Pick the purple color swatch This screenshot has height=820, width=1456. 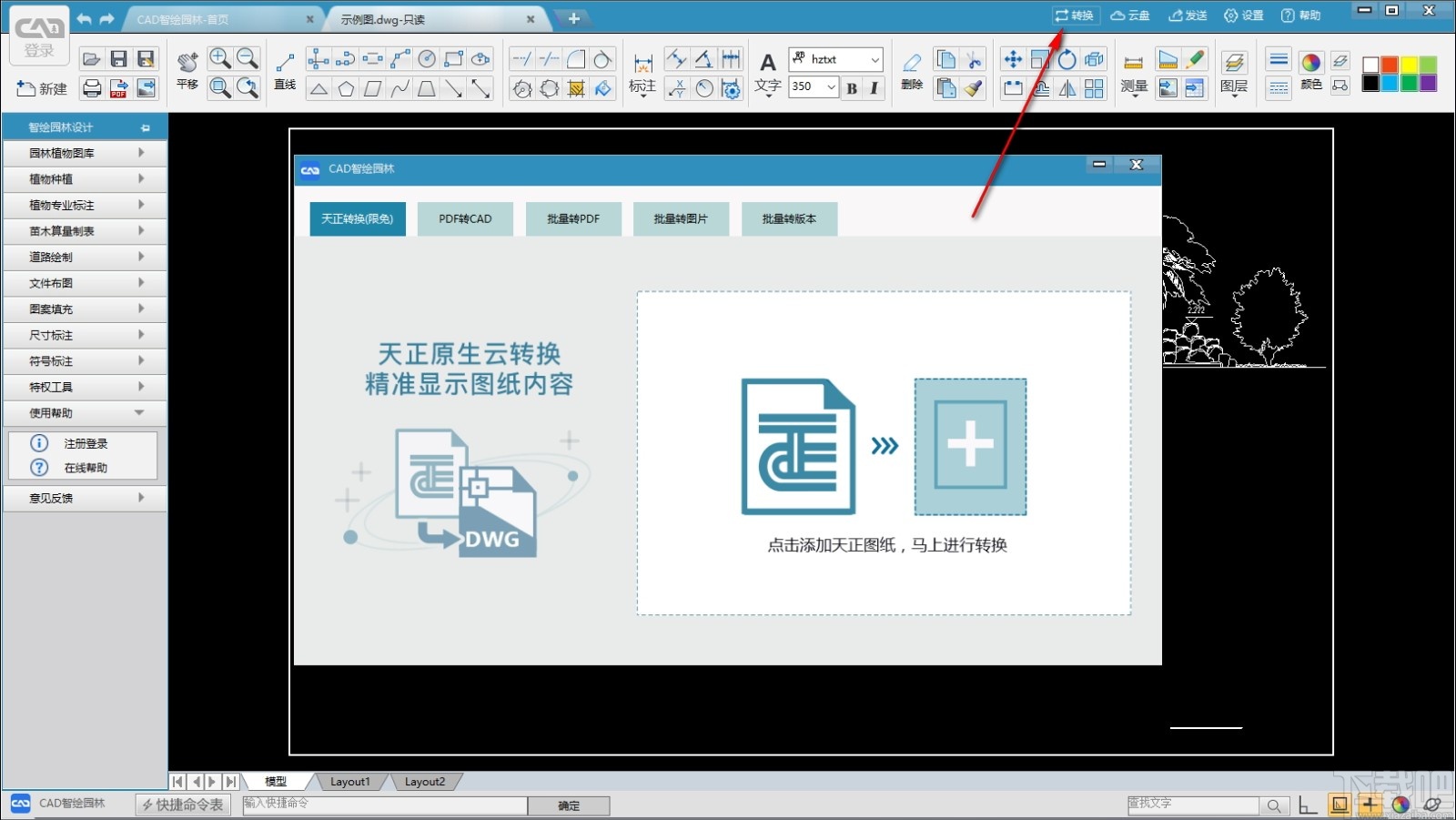coord(1428,83)
